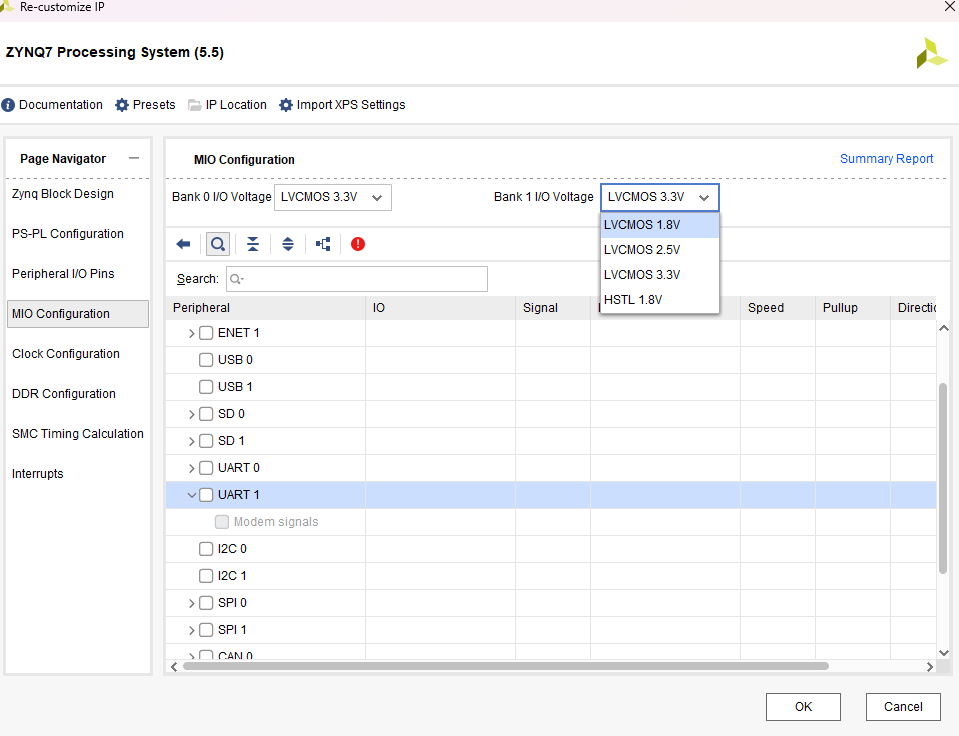Click the red error alert icon

coord(358,244)
